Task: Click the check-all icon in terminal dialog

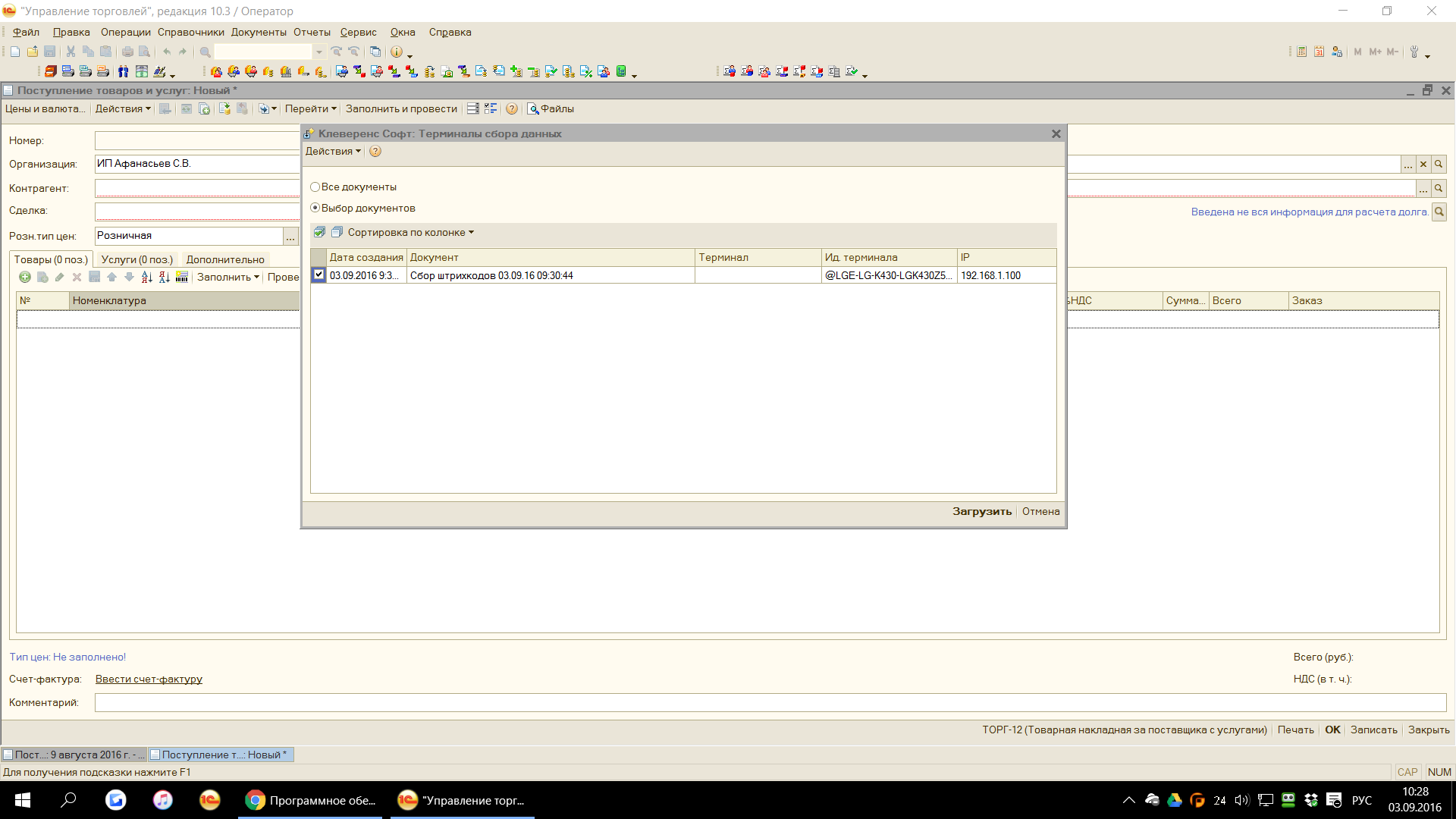Action: tap(319, 232)
